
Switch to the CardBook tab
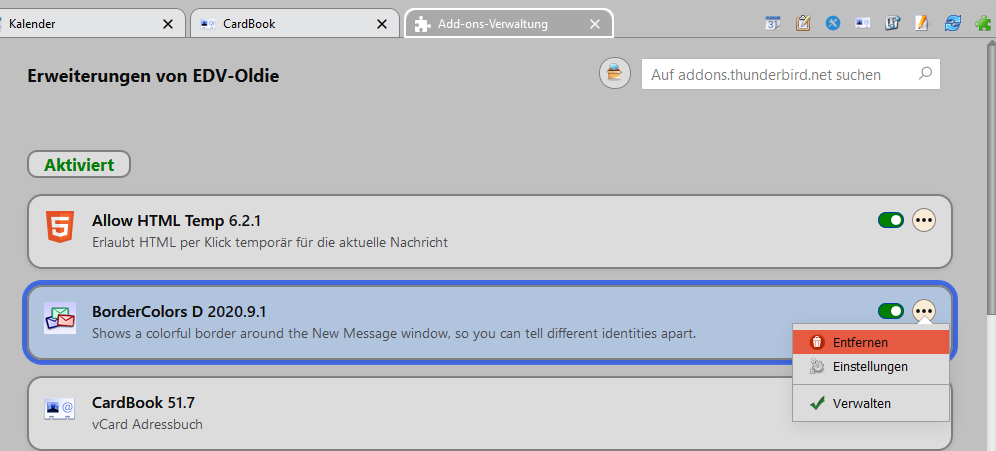coord(295,24)
